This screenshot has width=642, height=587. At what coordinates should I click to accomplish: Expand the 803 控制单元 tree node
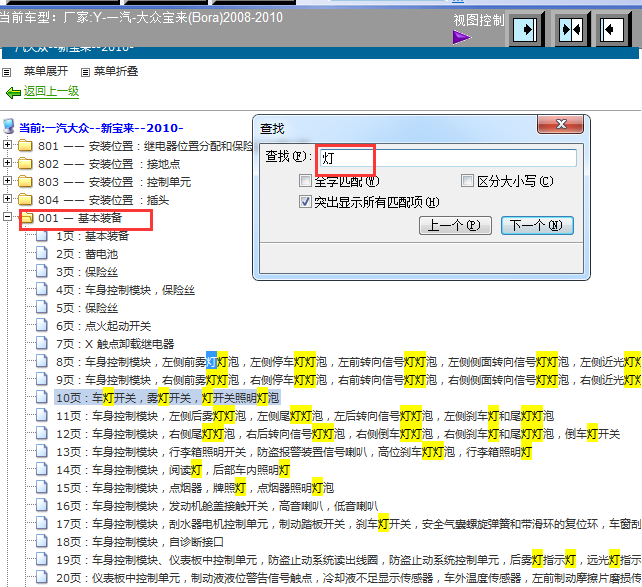pyautogui.click(x=7, y=181)
